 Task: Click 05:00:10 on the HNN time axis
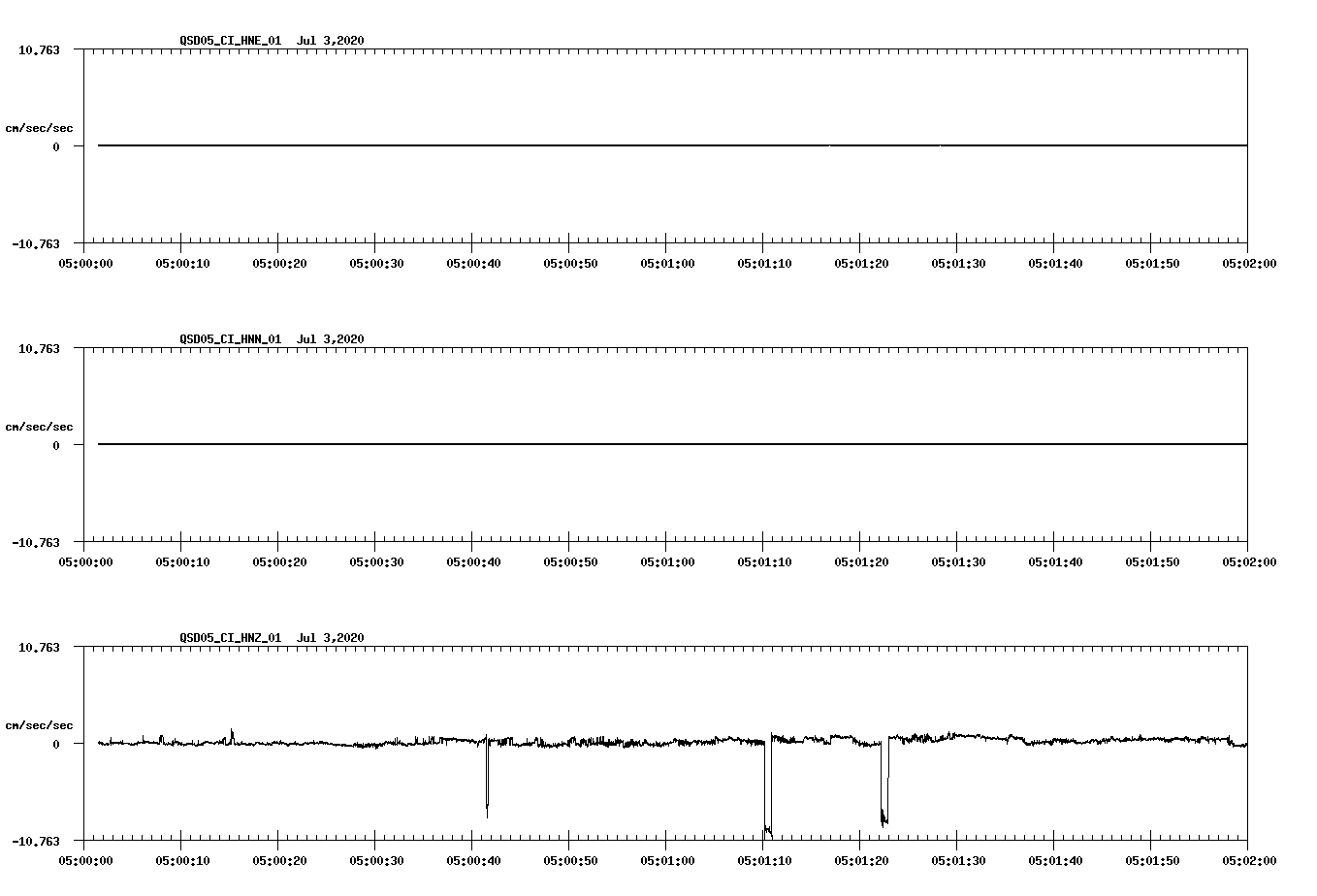pyautogui.click(x=182, y=561)
